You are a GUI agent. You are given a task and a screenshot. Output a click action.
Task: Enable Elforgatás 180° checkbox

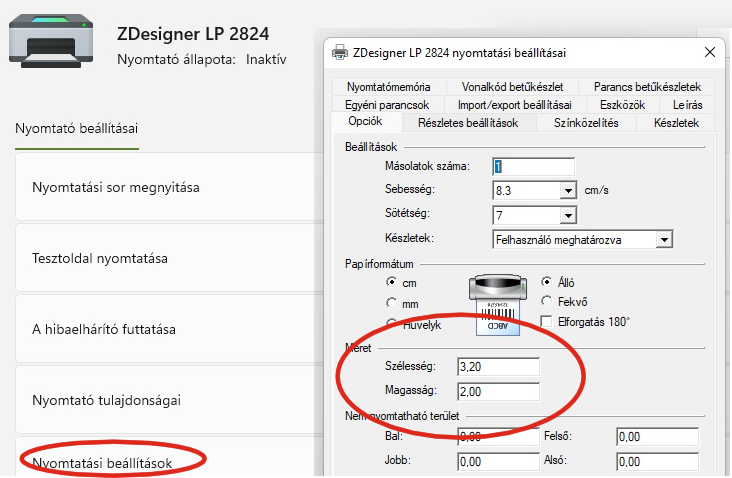point(546,321)
